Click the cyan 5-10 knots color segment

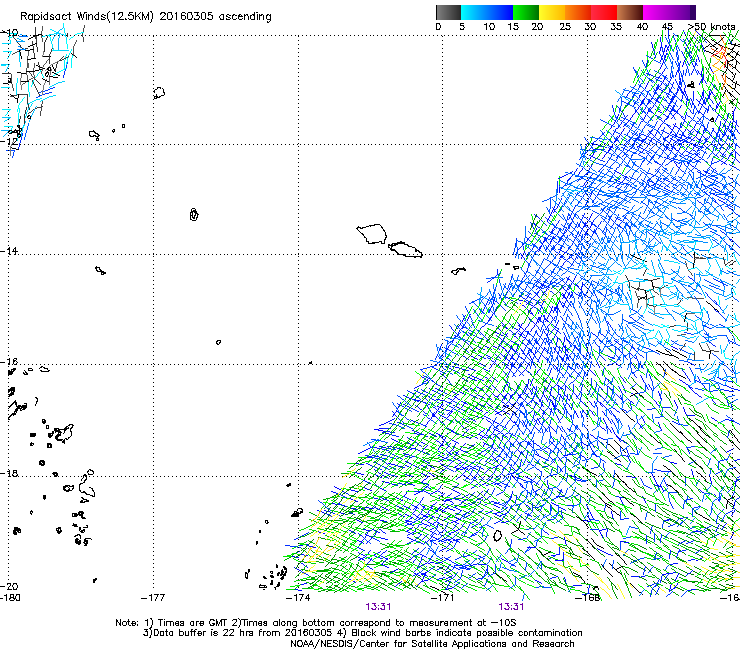click(x=474, y=12)
